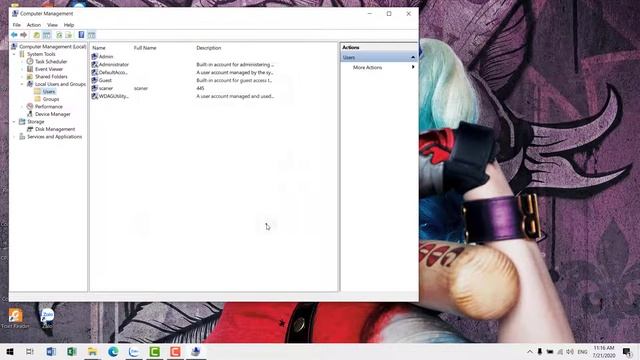Open Zalo from the taskbar
This screenshot has width=640, height=360.
point(134,351)
